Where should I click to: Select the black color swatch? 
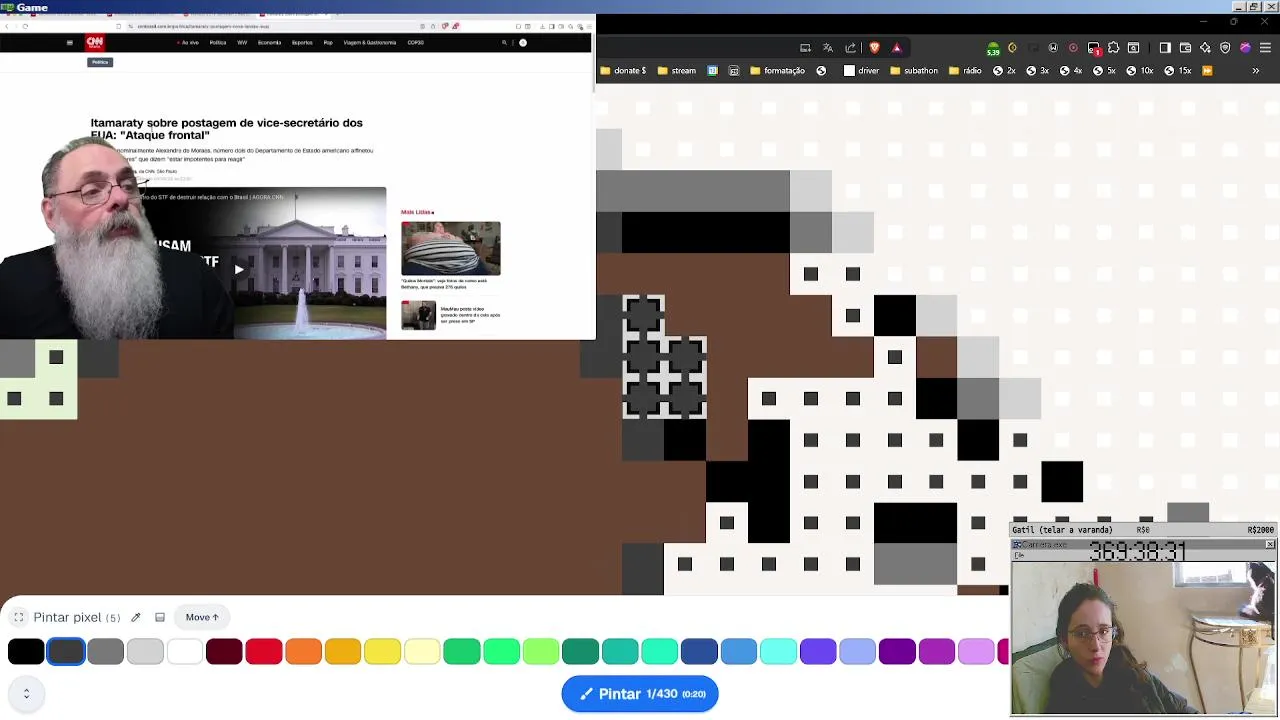26,652
